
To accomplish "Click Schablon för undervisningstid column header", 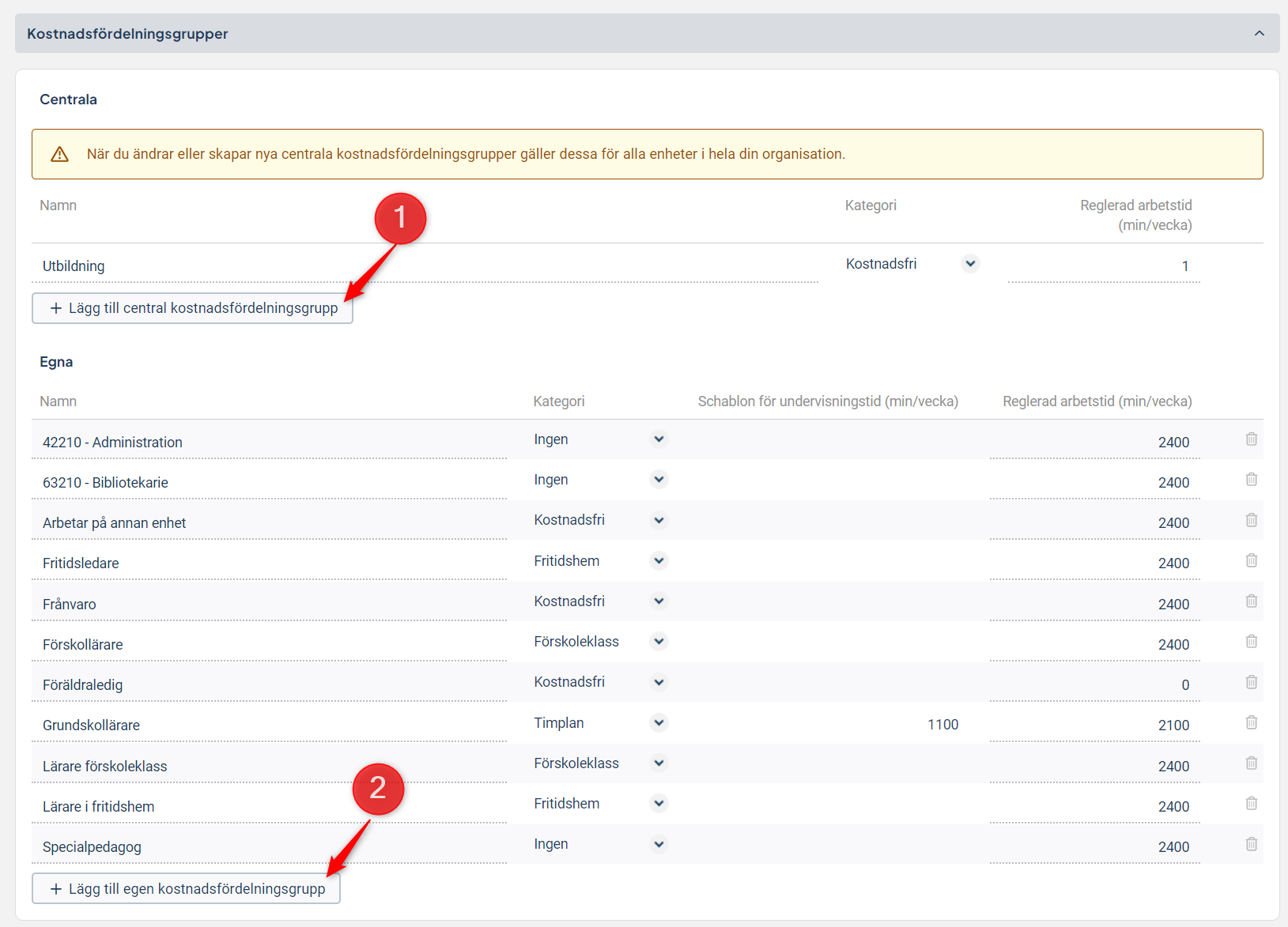I will (x=828, y=401).
